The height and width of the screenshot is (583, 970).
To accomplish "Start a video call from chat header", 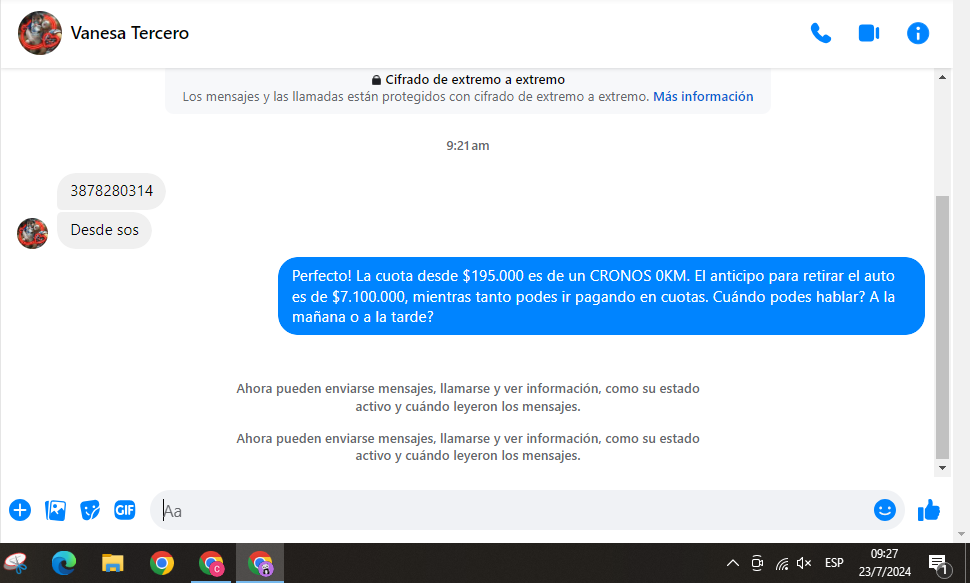I will [868, 33].
